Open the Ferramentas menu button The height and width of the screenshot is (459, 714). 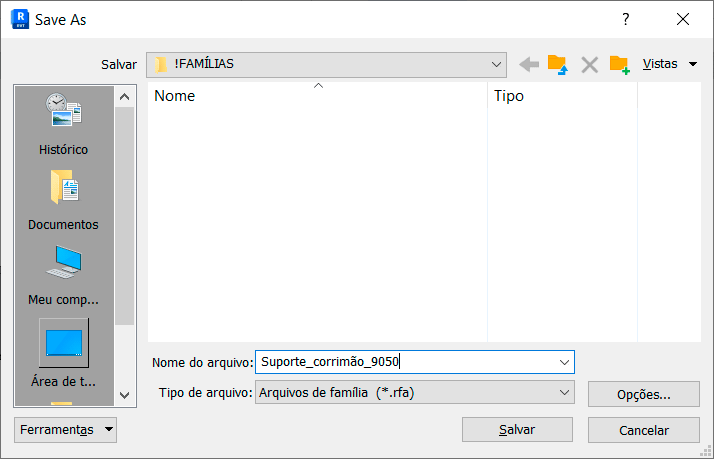coord(66,430)
